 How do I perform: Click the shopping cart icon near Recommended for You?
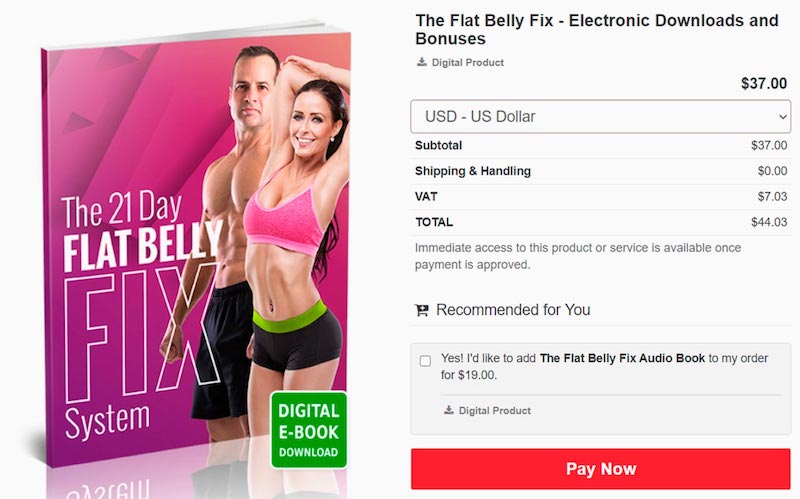422,310
